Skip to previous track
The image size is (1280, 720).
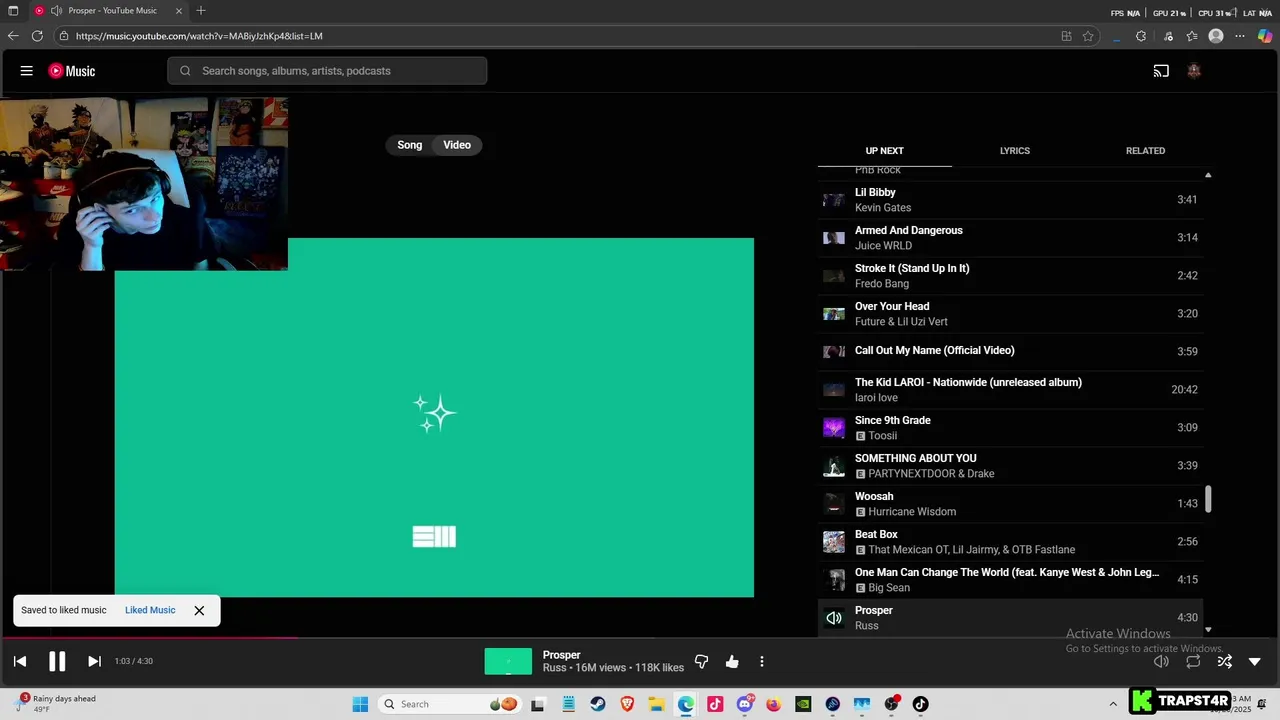click(20, 661)
